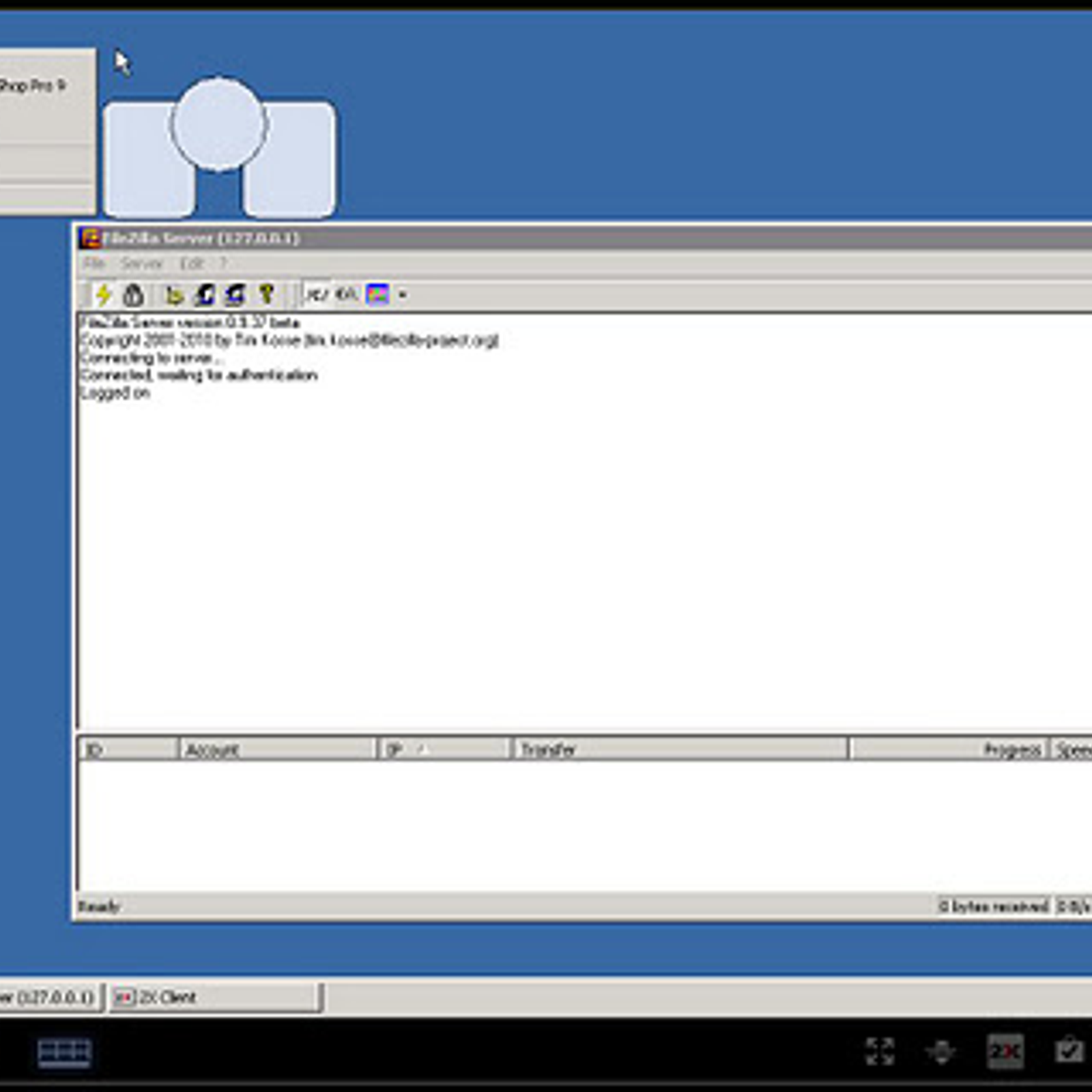The image size is (1092, 1092).
Task: Open the ? help menu
Action: point(222,263)
